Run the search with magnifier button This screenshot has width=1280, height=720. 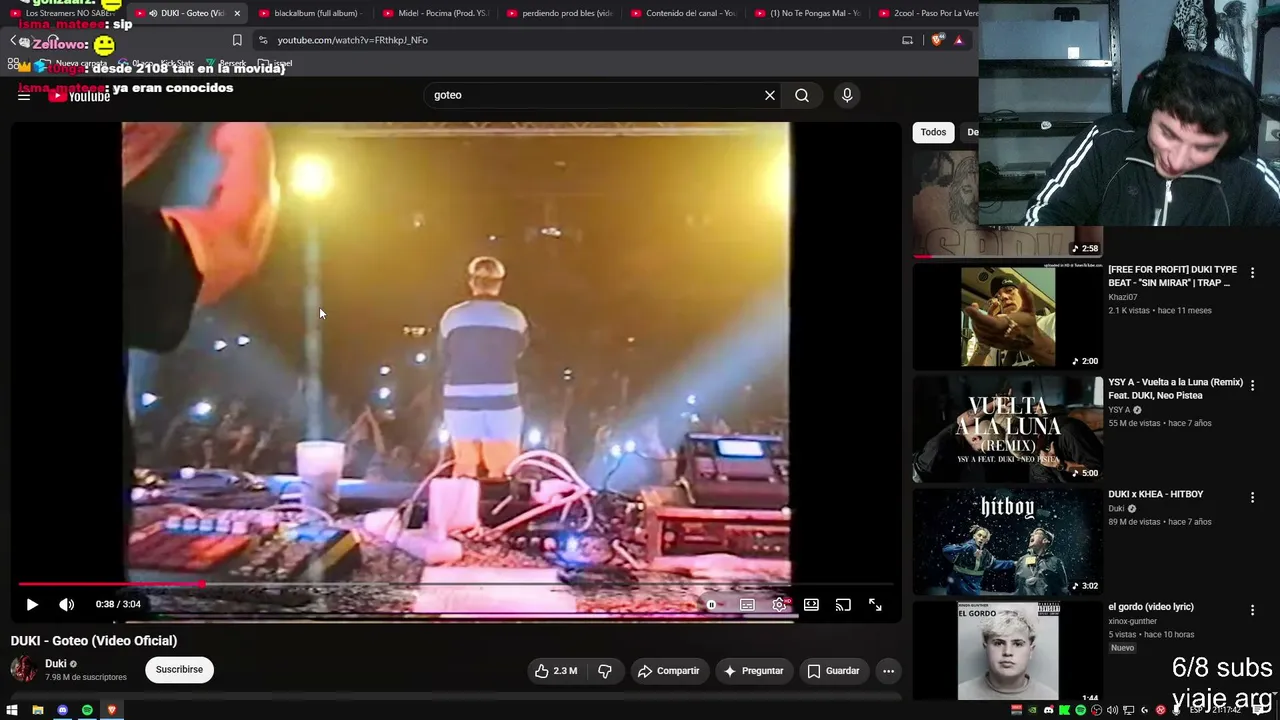click(x=802, y=95)
